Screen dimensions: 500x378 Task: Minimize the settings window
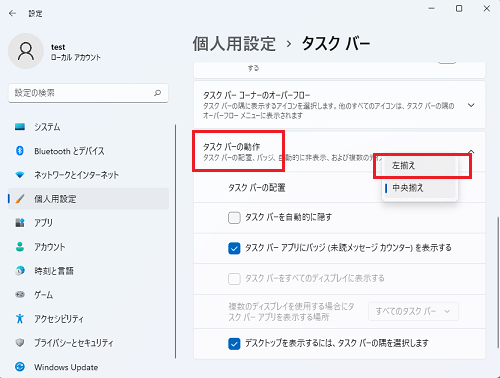pyautogui.click(x=432, y=9)
